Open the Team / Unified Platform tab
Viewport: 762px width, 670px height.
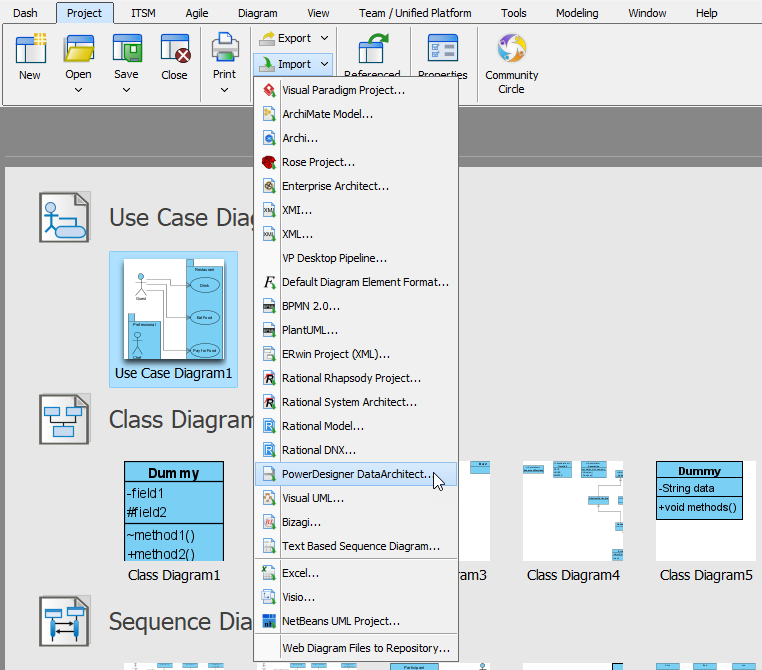point(415,13)
